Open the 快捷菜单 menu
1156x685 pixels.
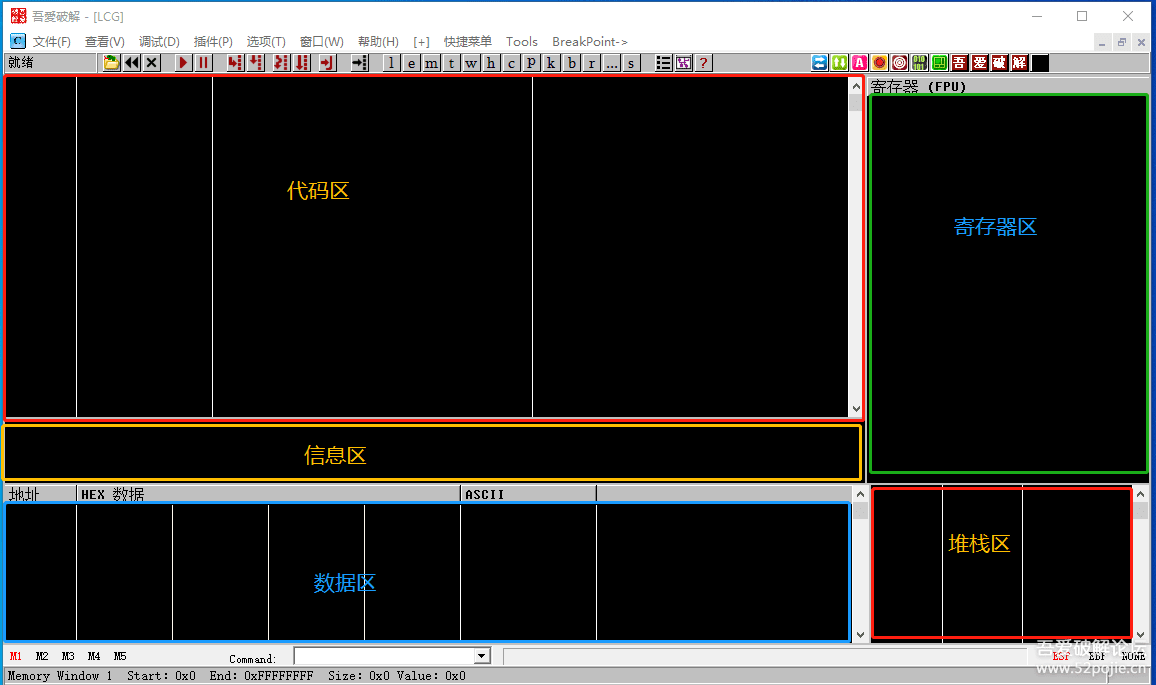click(467, 42)
